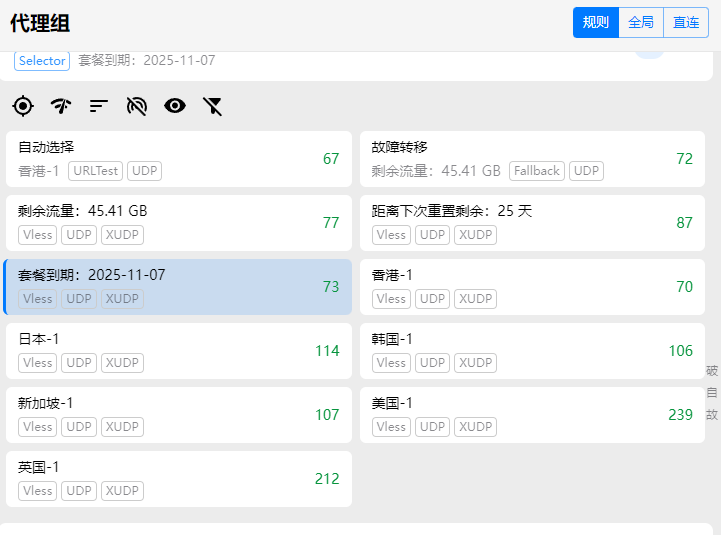Viewport: 721px width, 535px height.
Task: Click latency value 212 on 英国-1
Action: point(327,479)
